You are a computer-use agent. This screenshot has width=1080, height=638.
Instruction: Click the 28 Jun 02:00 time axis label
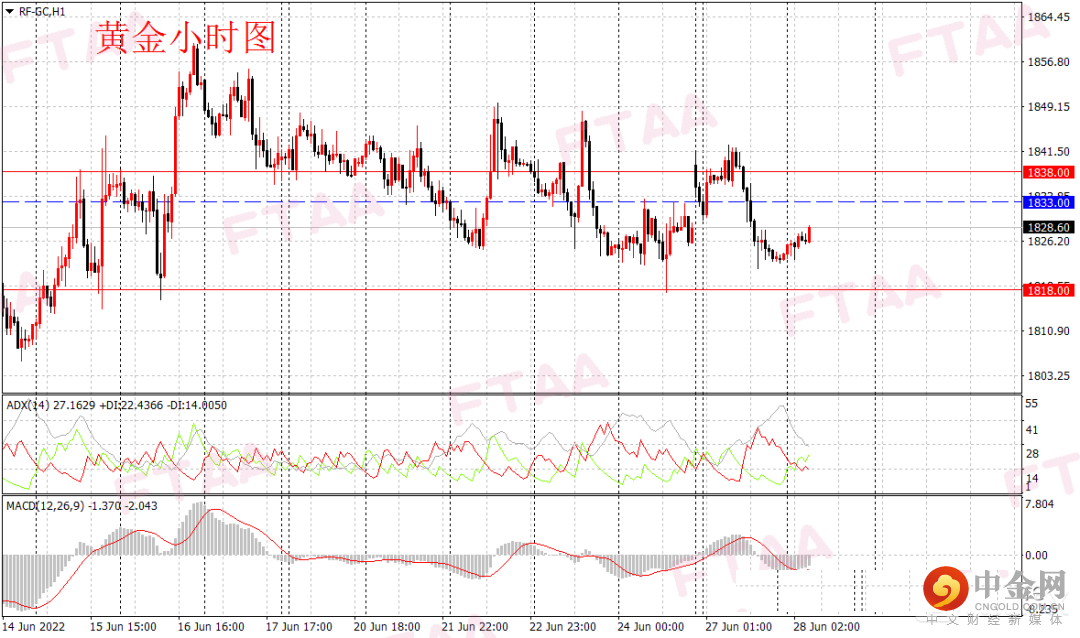827,627
